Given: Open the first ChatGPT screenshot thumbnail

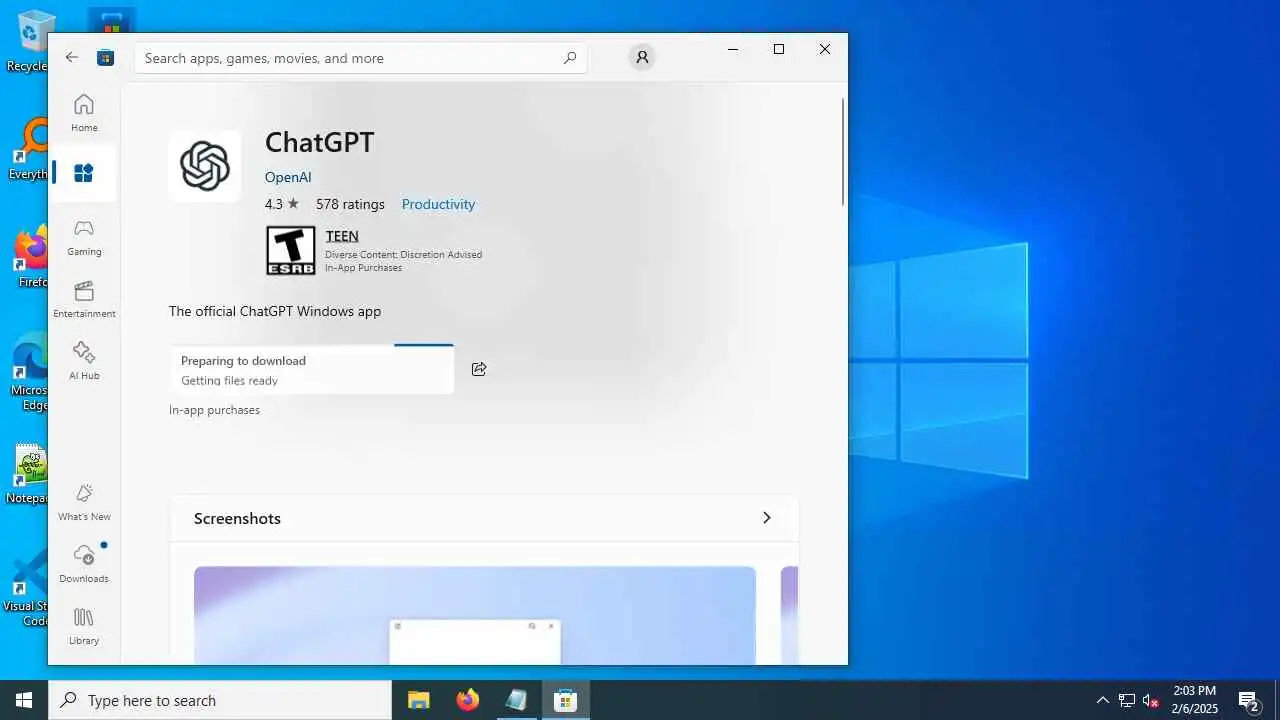Looking at the screenshot, I should coord(475,615).
